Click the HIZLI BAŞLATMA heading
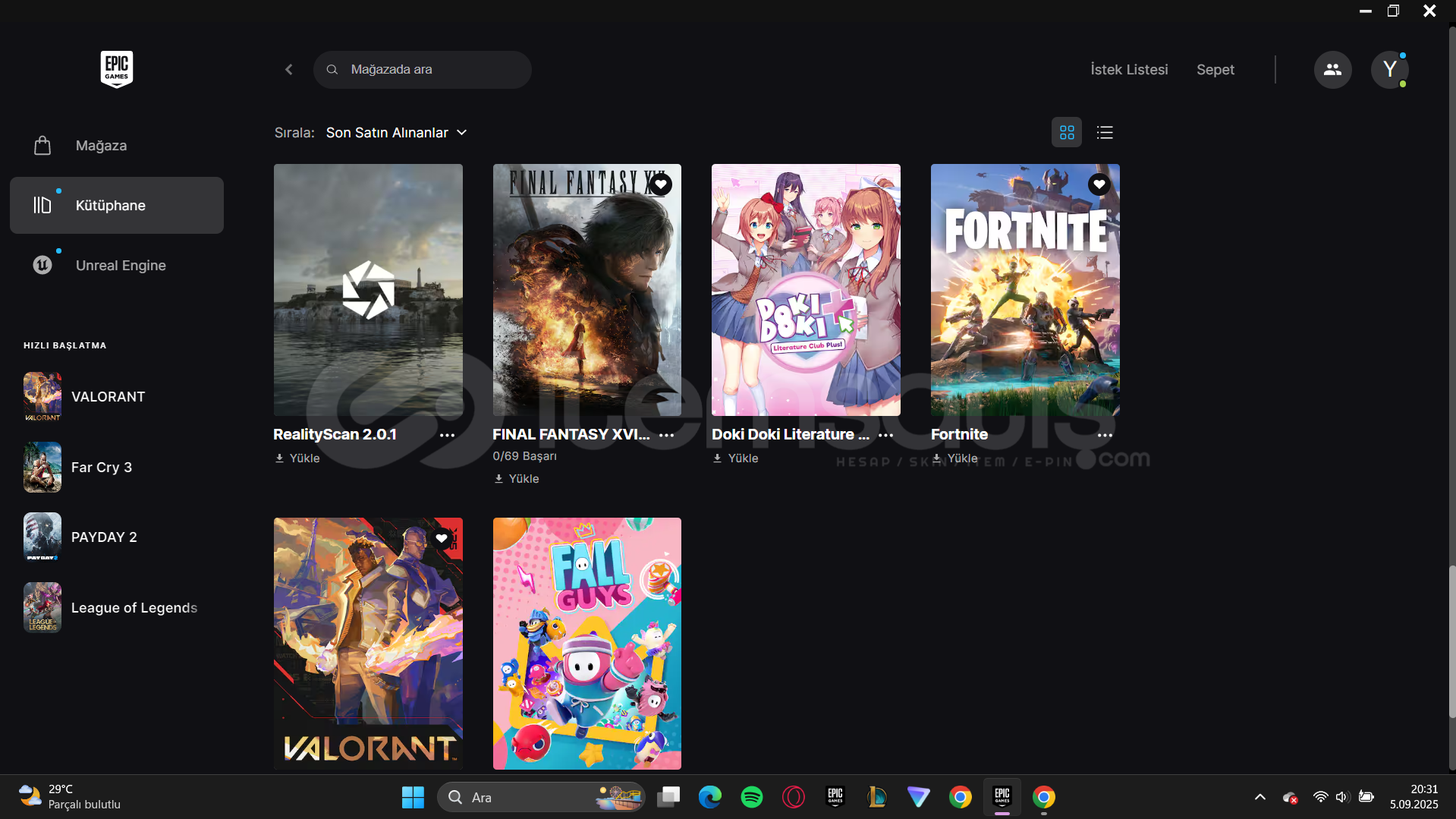1456x819 pixels. pyautogui.click(x=65, y=345)
